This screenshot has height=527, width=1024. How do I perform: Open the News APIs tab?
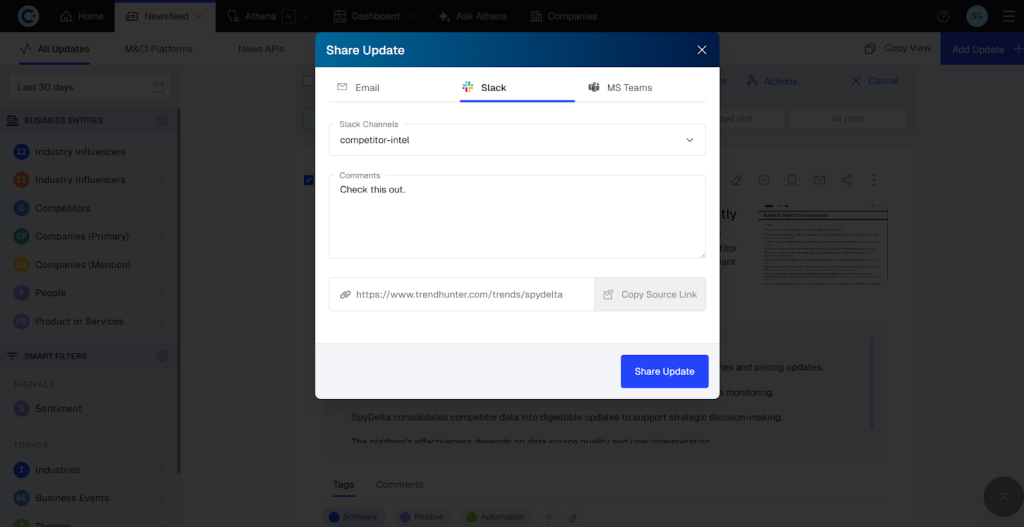click(261, 49)
